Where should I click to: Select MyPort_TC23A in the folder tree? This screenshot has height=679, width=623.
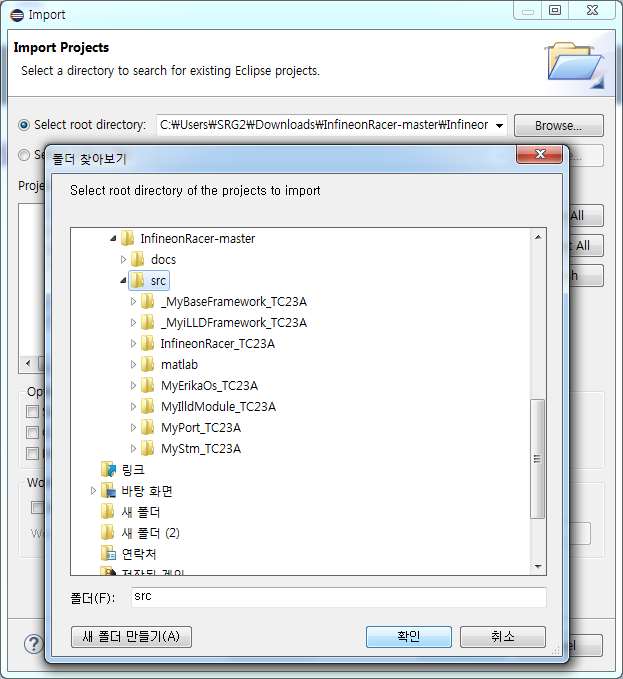tap(200, 427)
